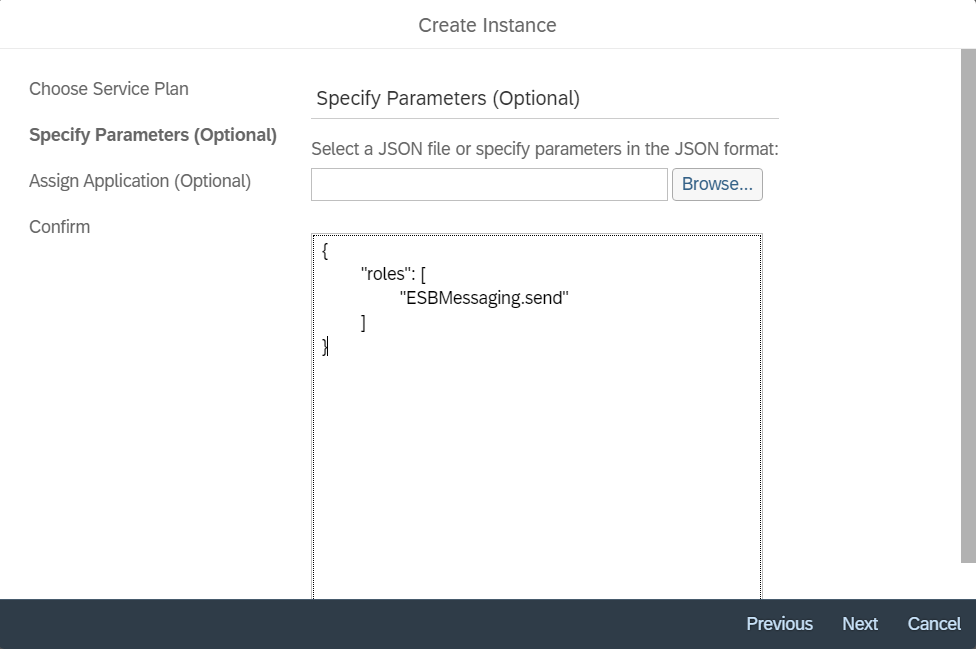Click the "Select a JSON file" label
This screenshot has width=976, height=649.
pyautogui.click(x=544, y=149)
